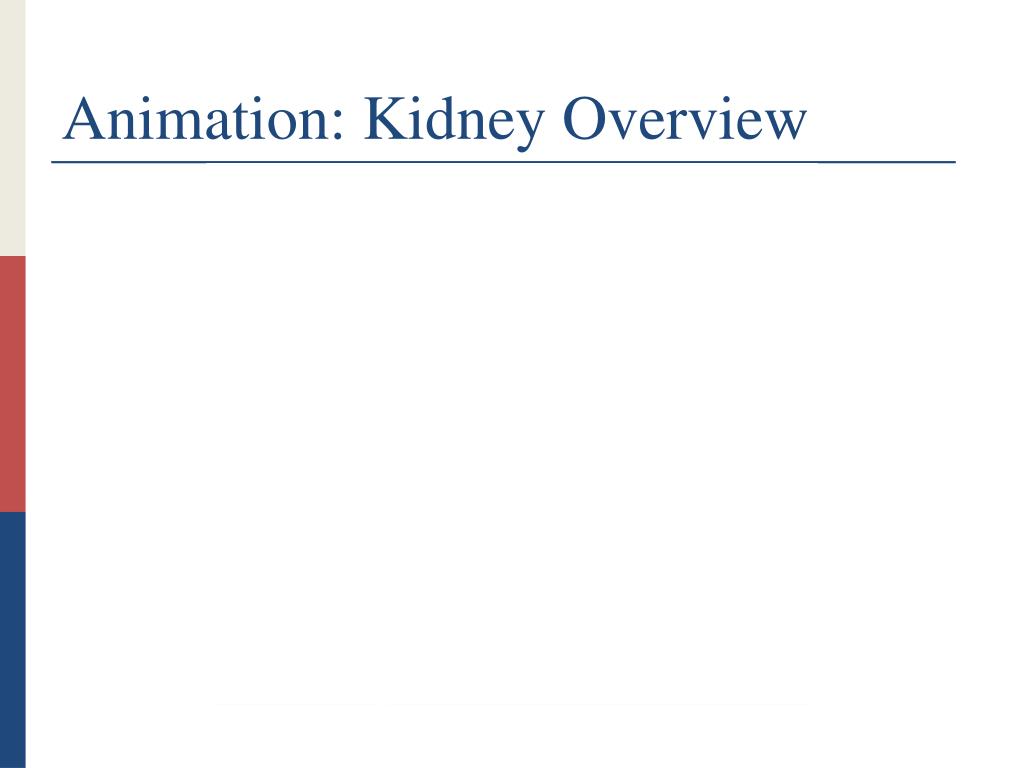Screen dimensions: 1024x768
Task: Pick the beige sidebar color block
Action: coord(12,128)
